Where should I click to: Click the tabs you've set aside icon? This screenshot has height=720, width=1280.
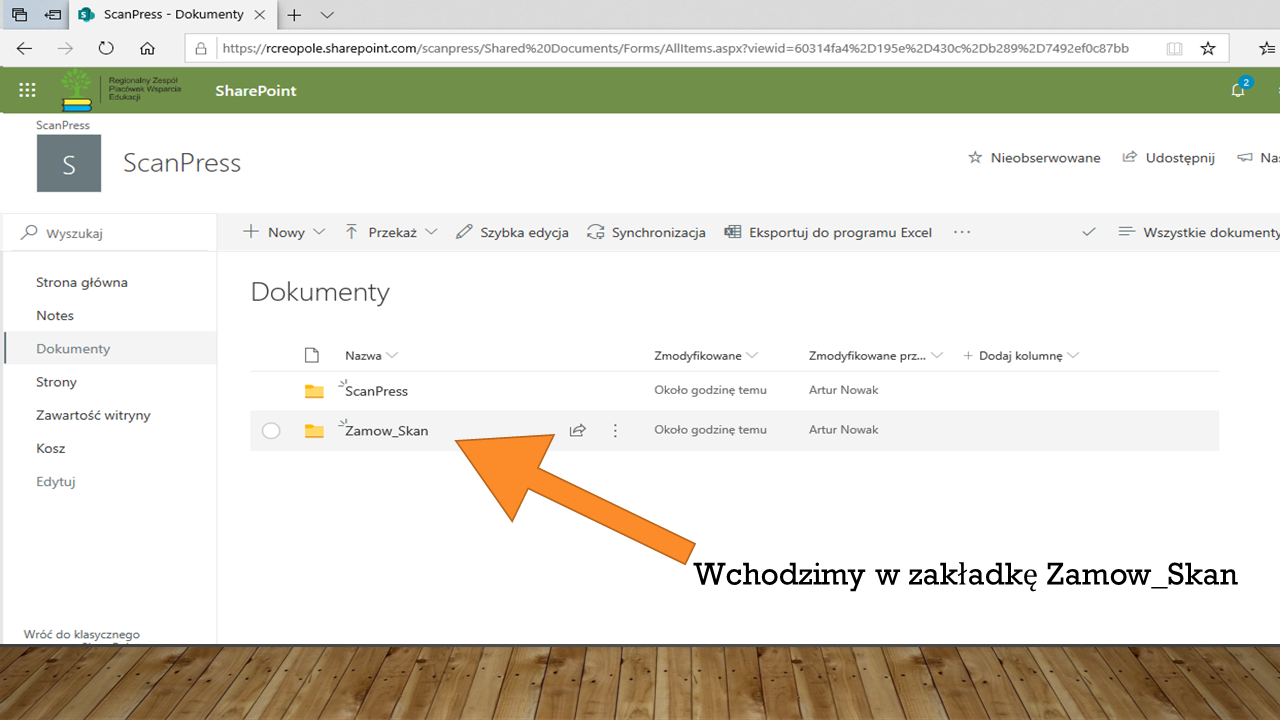click(x=19, y=15)
